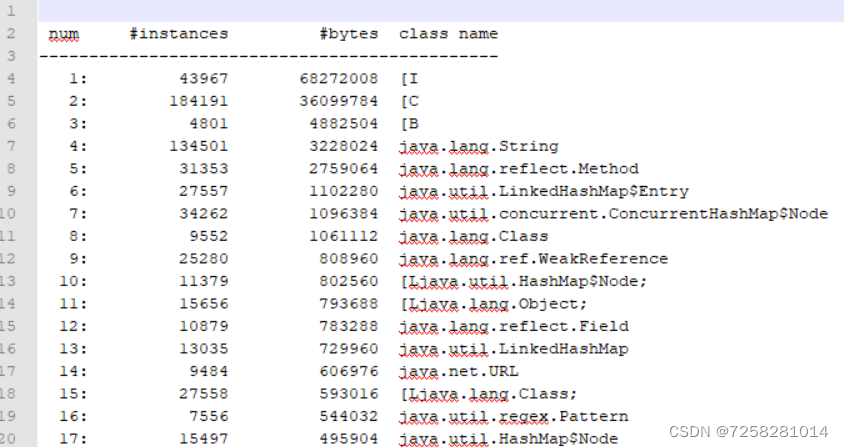Image resolution: width=844 pixels, height=447 pixels.
Task: Select instance count 25280
Action: click(x=203, y=259)
